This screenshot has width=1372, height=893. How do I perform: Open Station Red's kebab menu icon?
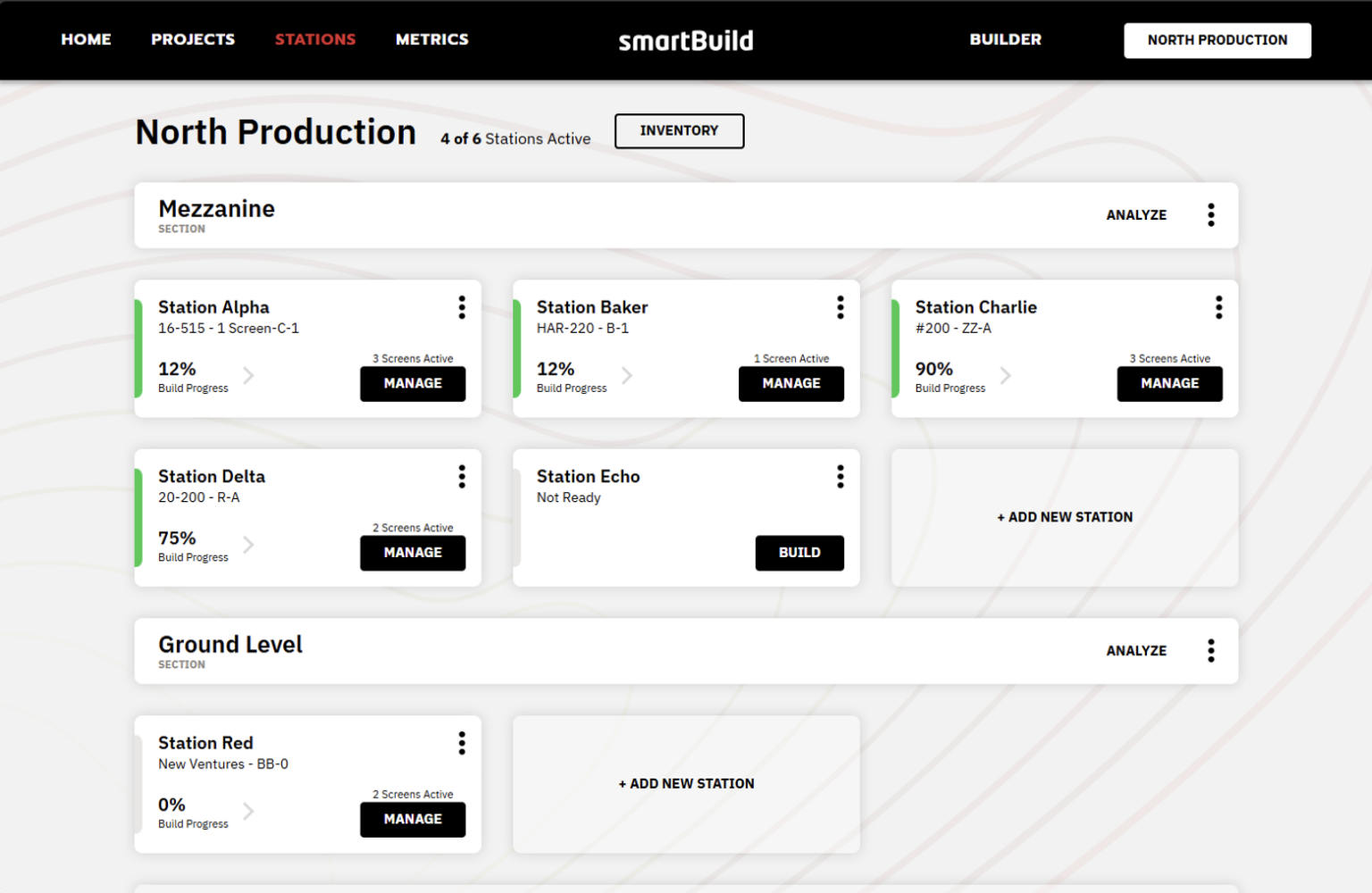pos(462,743)
